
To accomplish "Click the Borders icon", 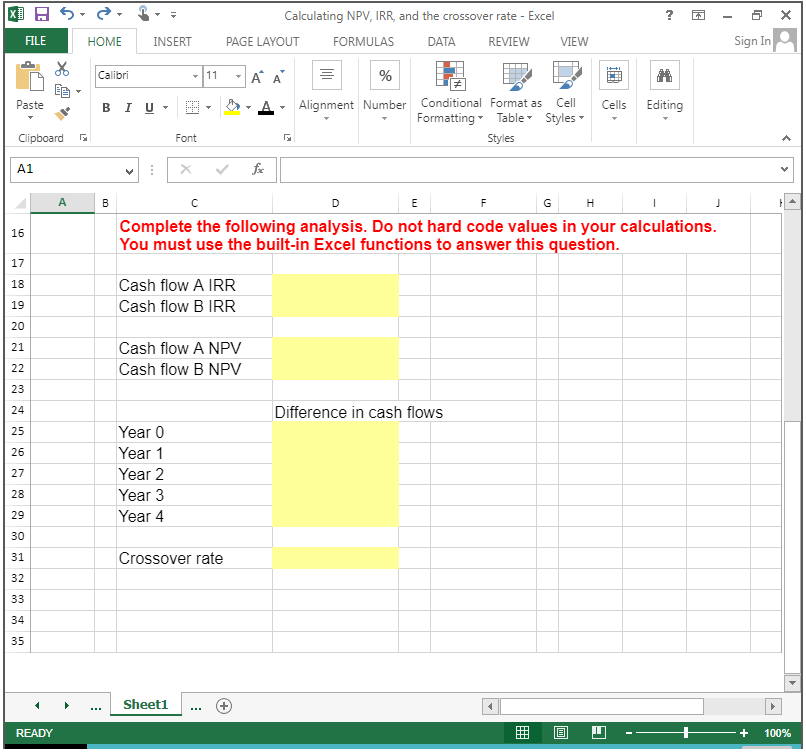I will [192, 107].
